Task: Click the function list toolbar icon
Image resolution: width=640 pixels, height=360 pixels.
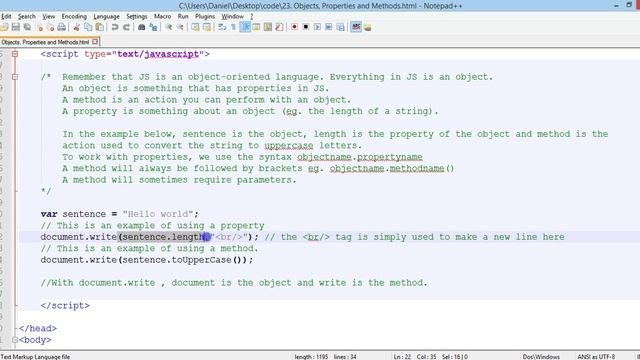Action: pos(279,27)
